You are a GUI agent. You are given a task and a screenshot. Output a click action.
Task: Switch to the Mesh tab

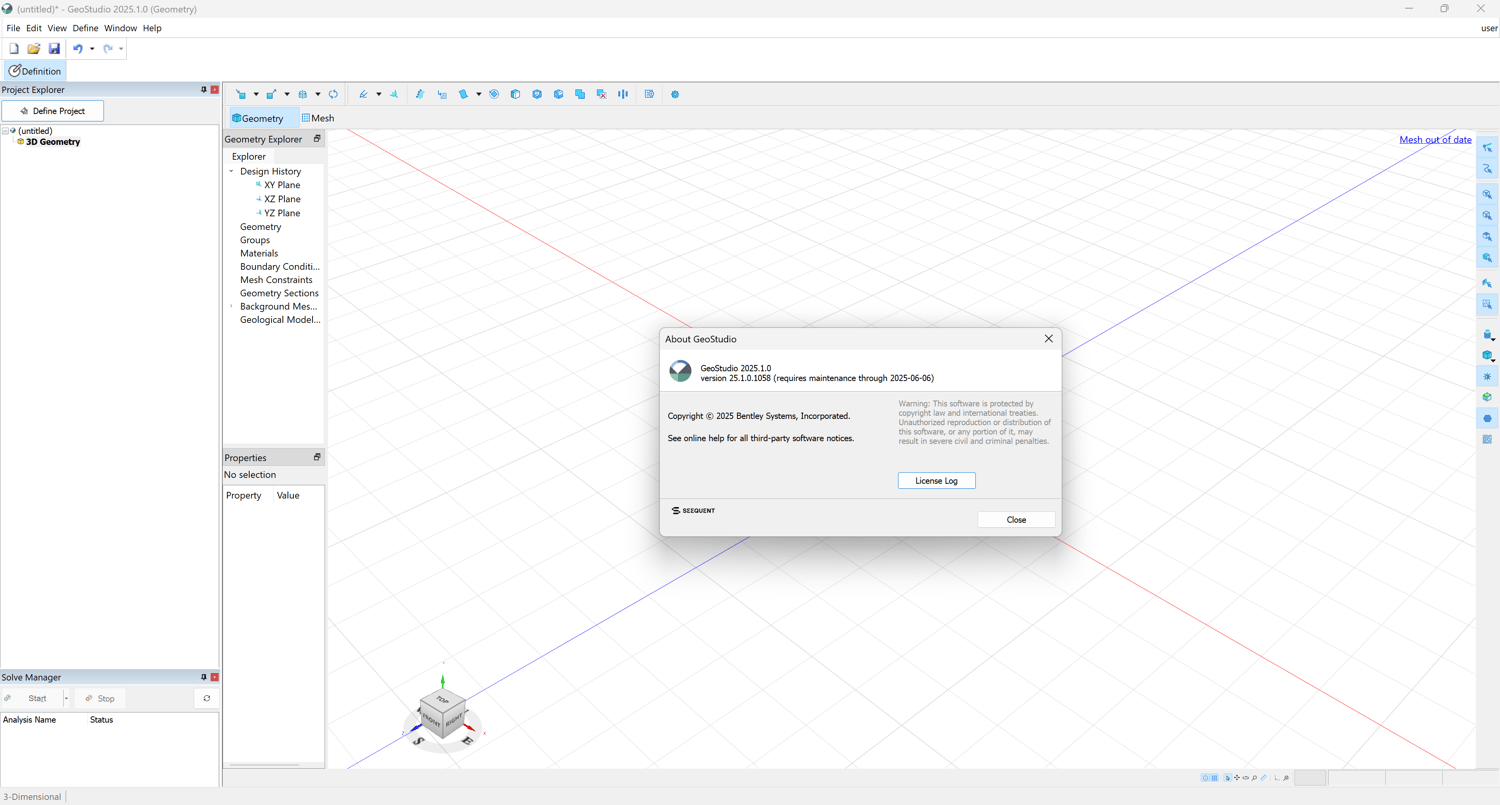pos(318,118)
